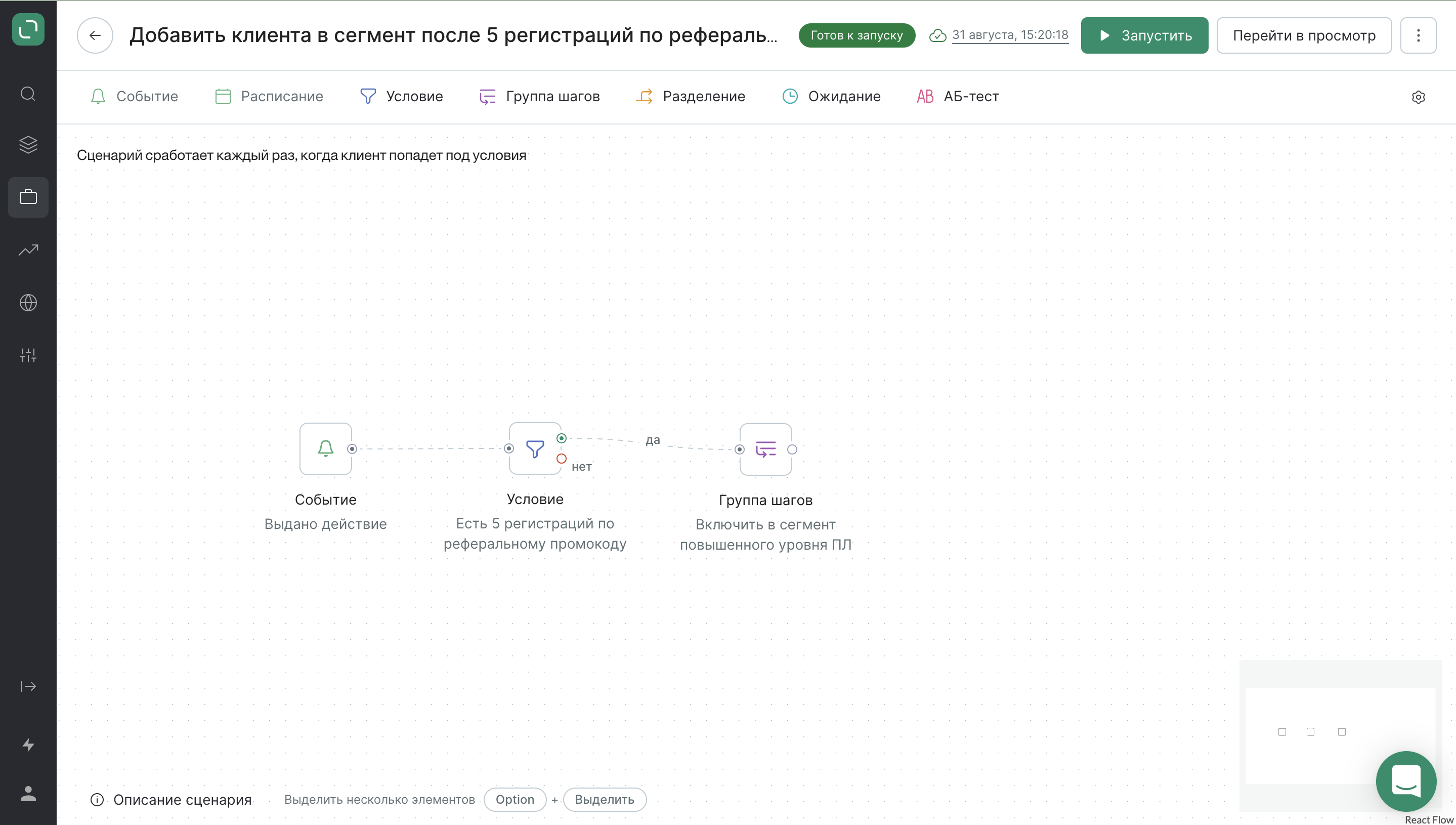Open the layers stack sidebar icon

pyautogui.click(x=28, y=145)
